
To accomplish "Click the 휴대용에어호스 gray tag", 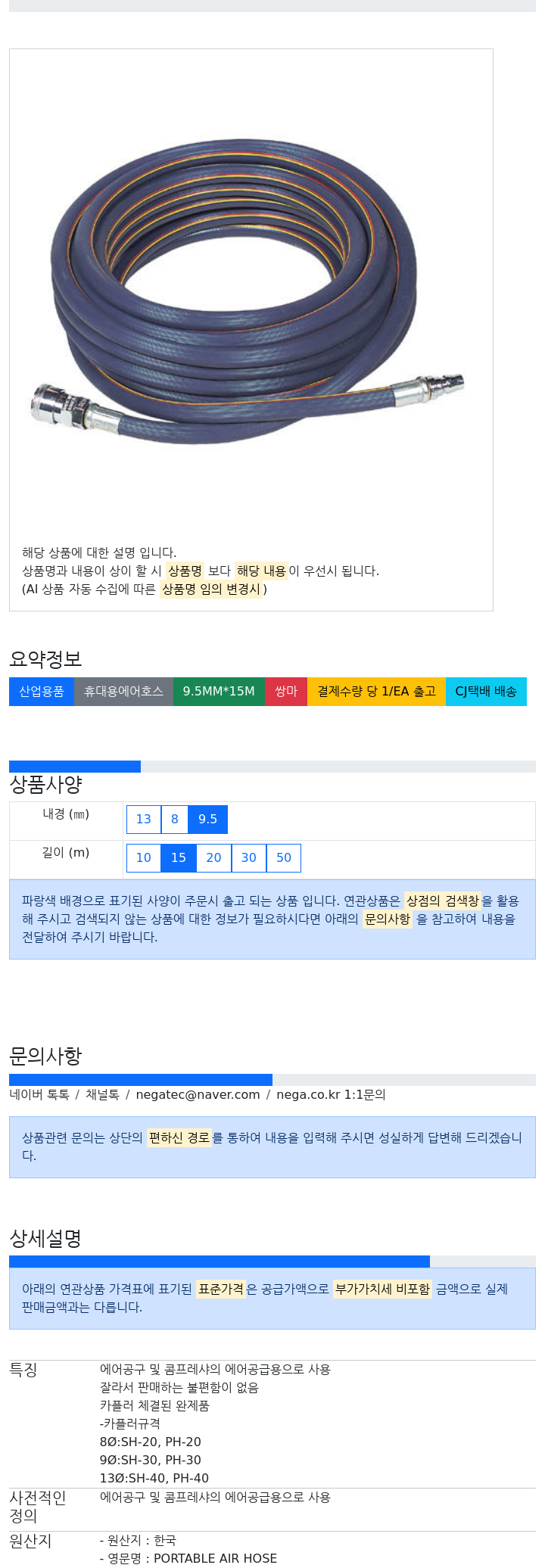I will [x=123, y=692].
